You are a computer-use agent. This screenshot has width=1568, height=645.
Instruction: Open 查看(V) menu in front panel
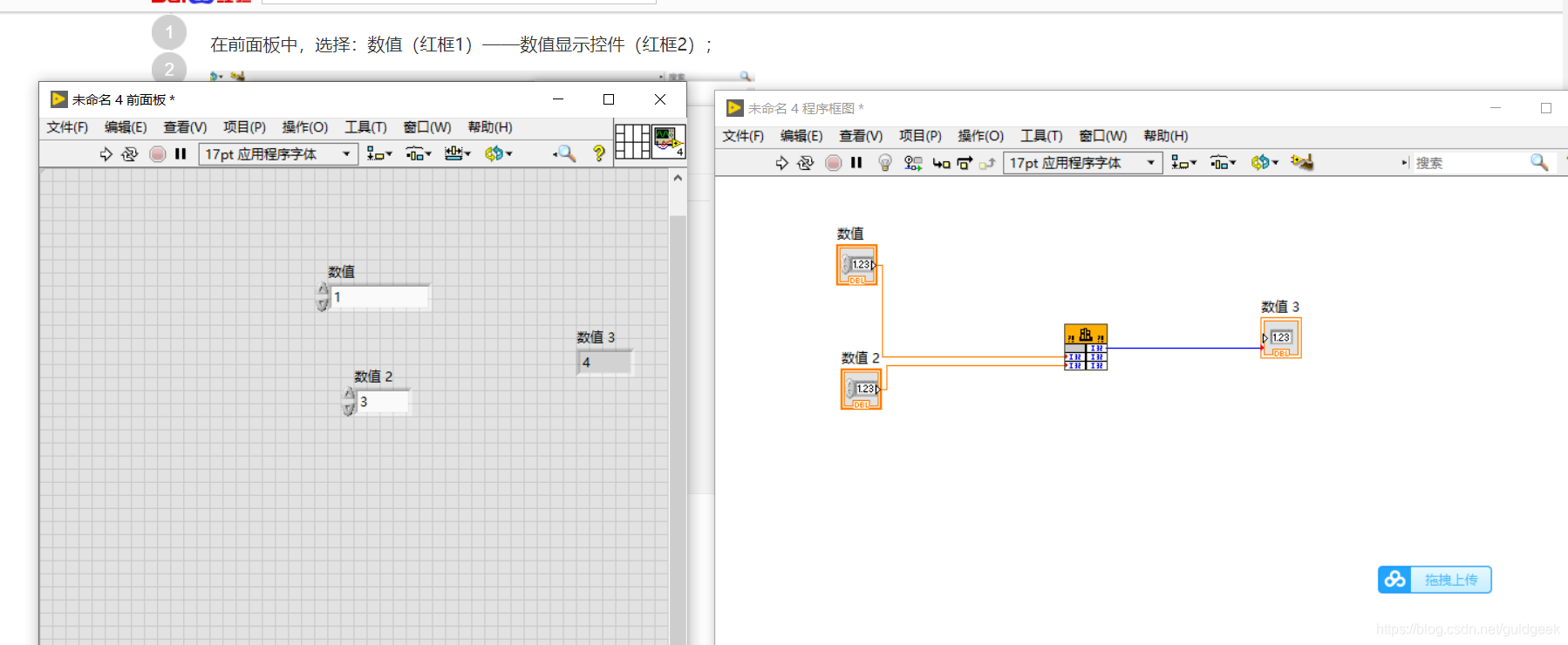(x=185, y=127)
